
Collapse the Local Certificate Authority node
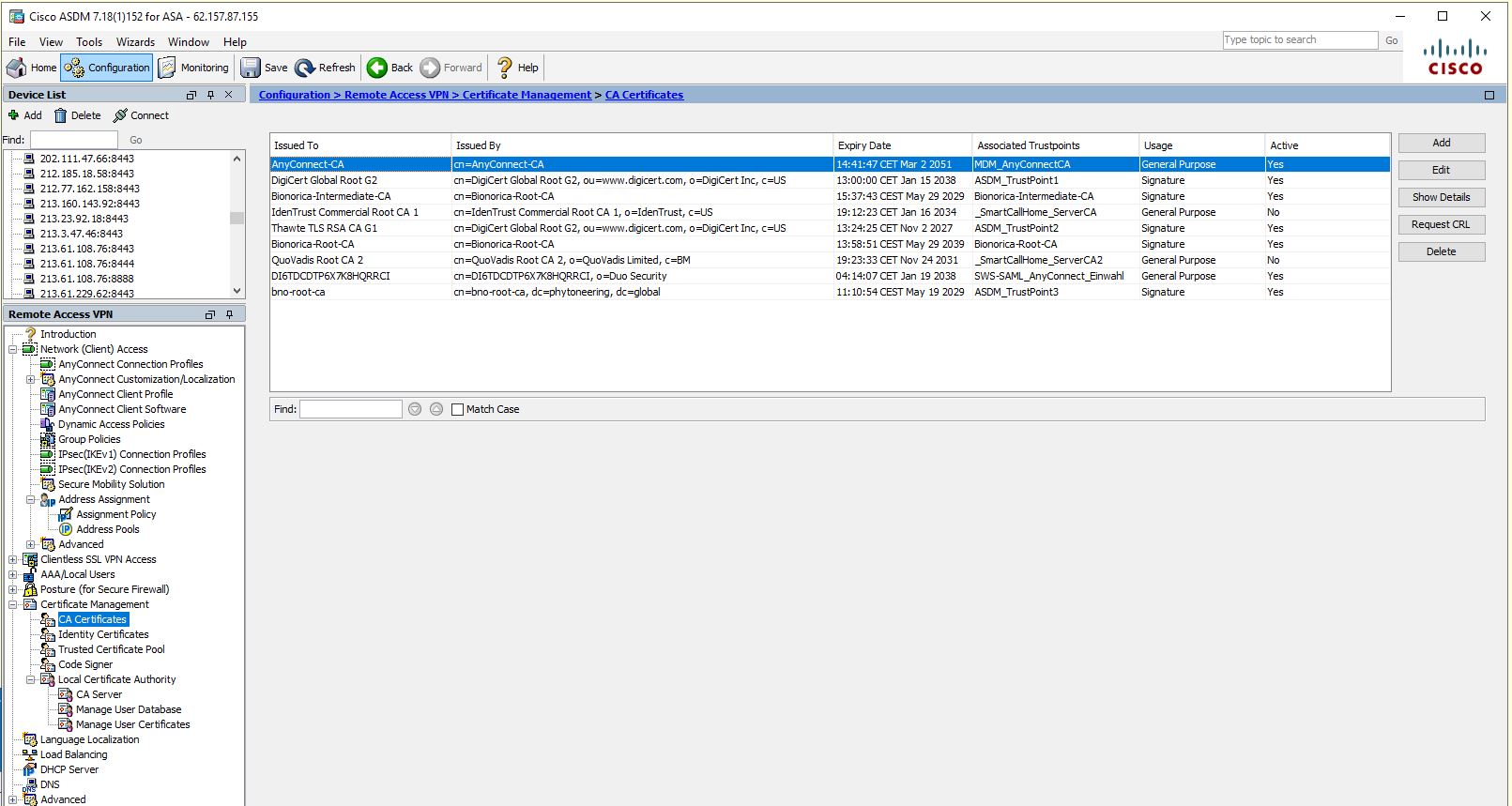(30, 679)
